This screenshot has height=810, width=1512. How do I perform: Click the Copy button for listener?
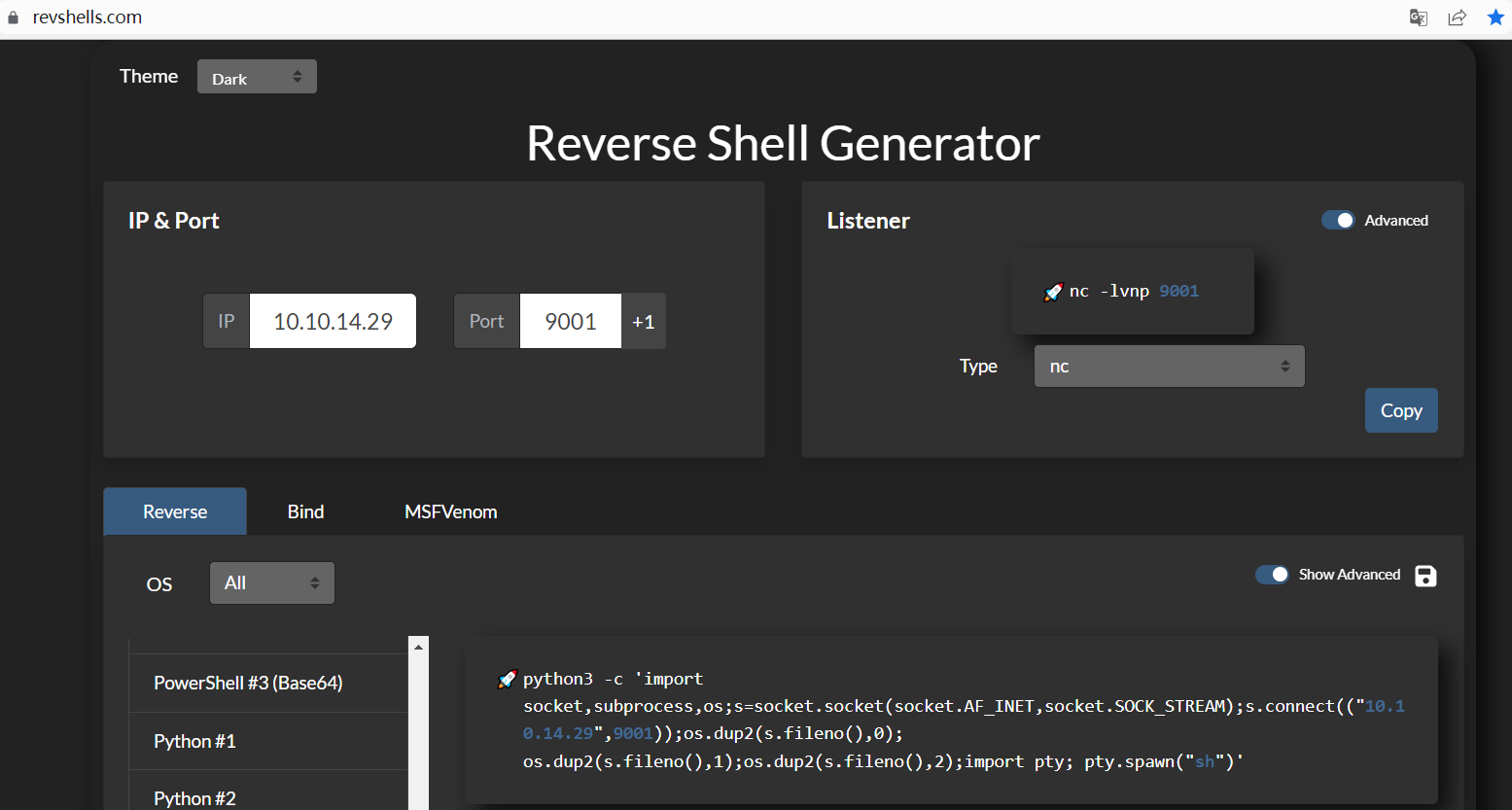pyautogui.click(x=1401, y=410)
